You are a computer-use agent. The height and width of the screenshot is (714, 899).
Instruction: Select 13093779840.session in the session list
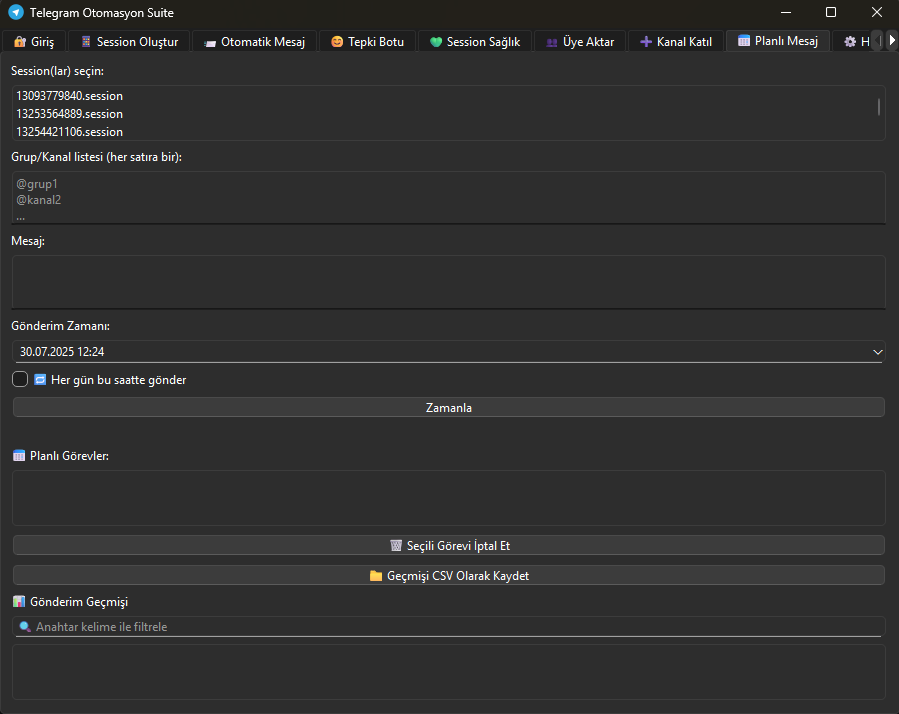(445, 96)
